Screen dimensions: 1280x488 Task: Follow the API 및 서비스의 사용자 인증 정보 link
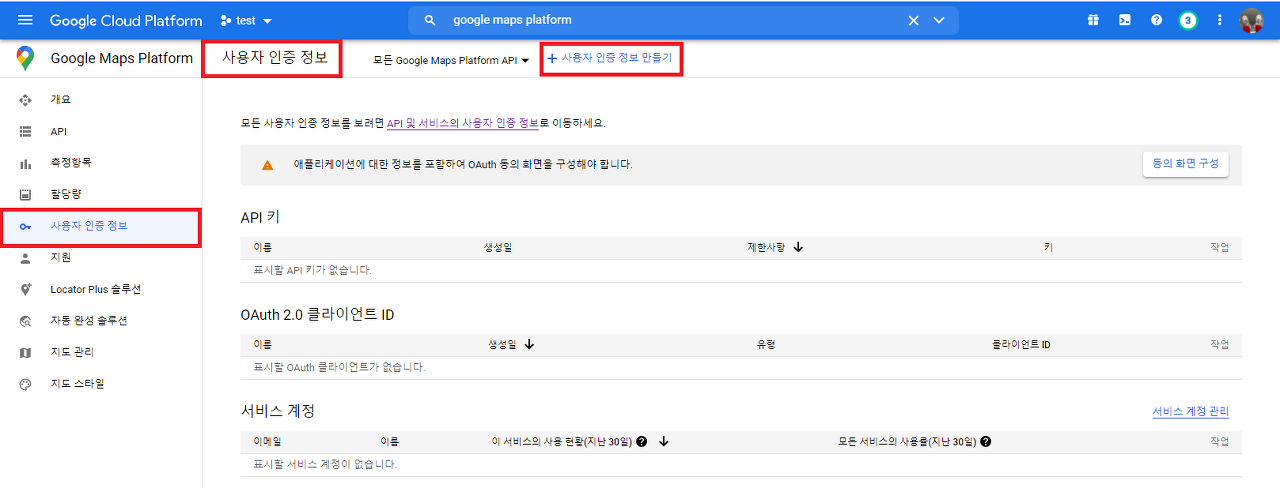463,123
